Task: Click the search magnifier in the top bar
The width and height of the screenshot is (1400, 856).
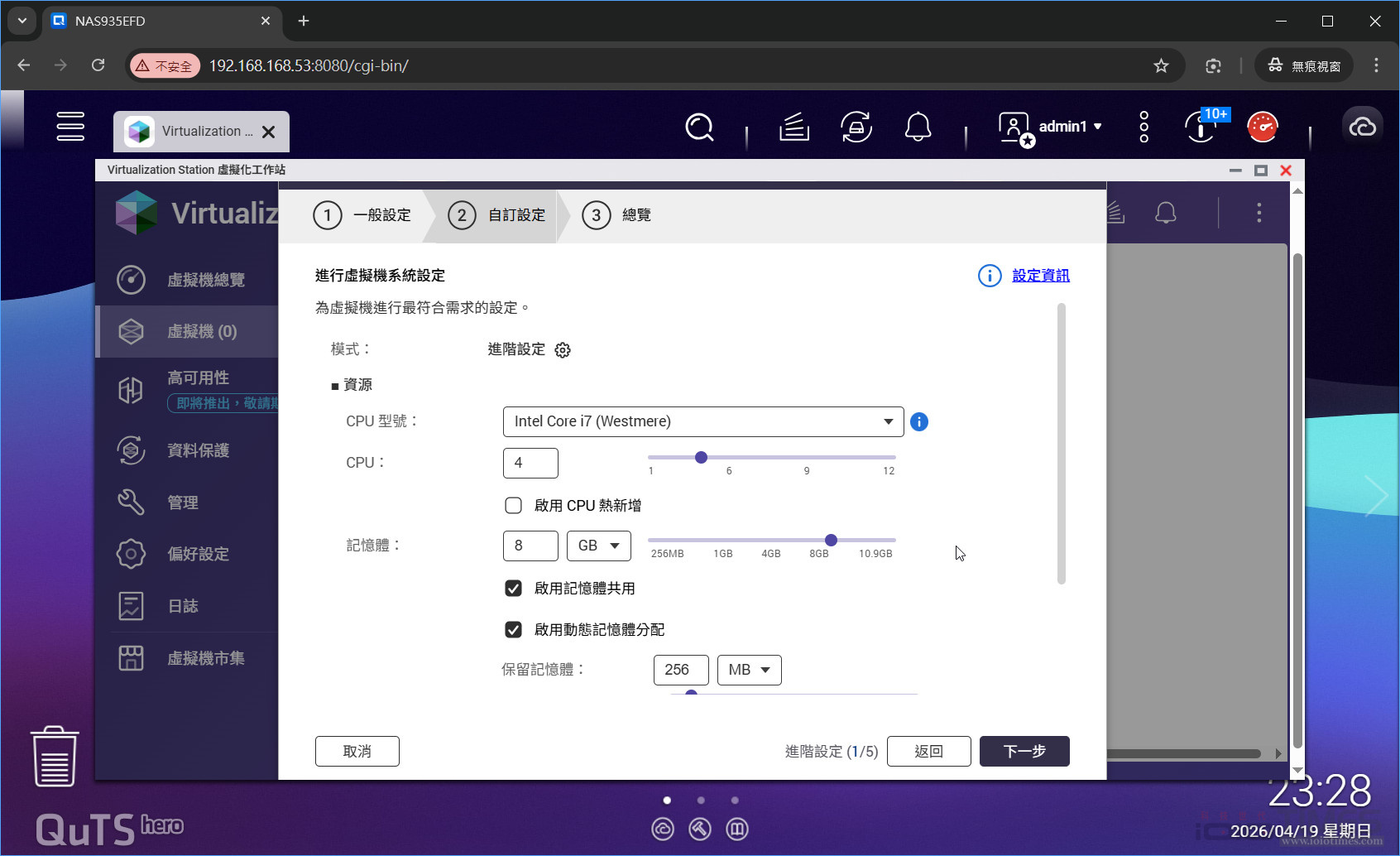Action: (699, 127)
